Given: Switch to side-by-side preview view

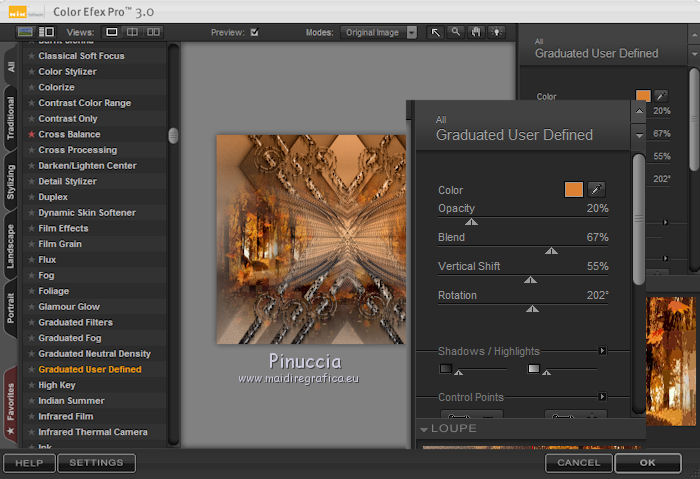Looking at the screenshot, I should click(152, 32).
